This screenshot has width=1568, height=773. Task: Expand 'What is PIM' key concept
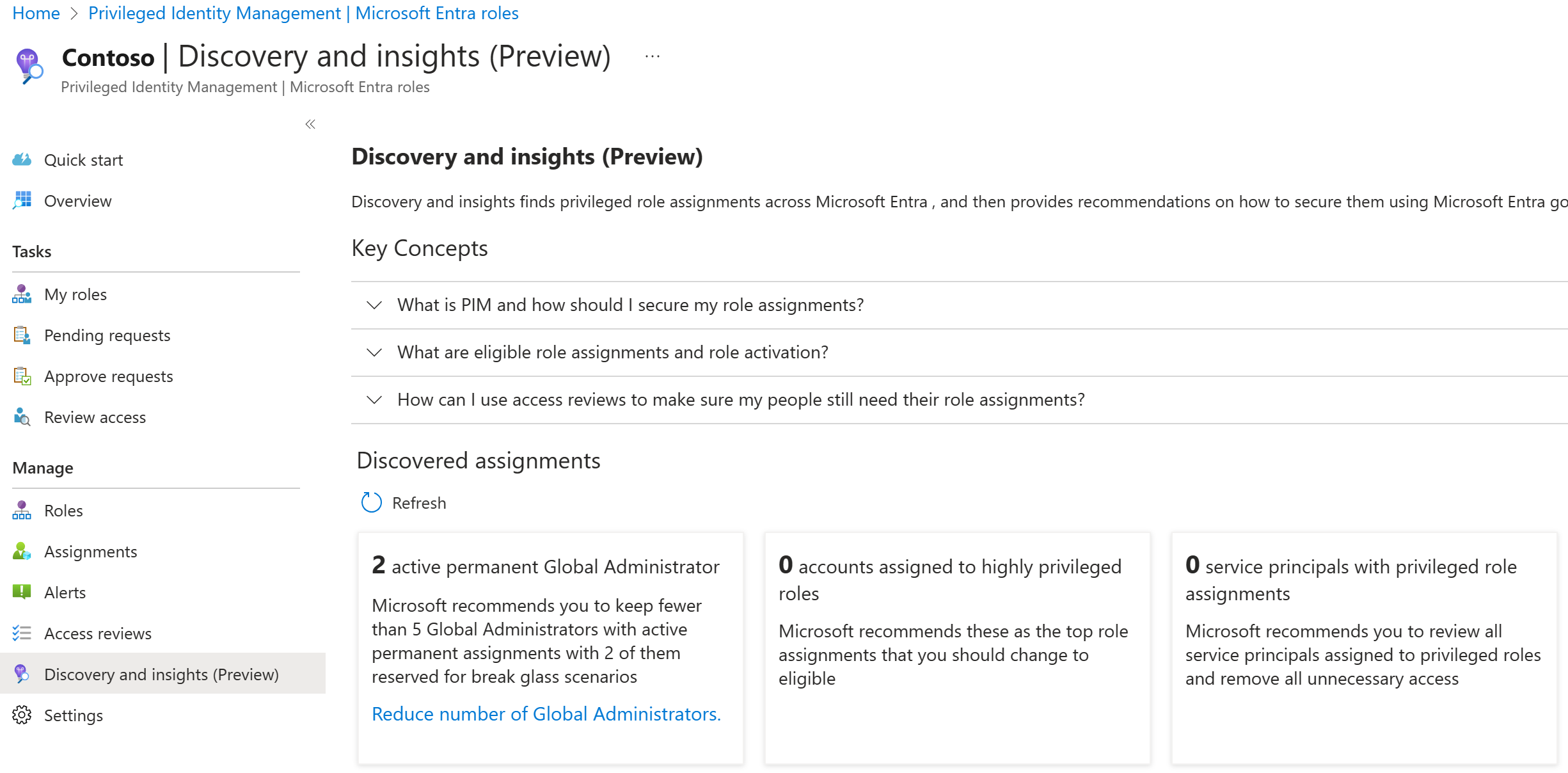point(374,305)
